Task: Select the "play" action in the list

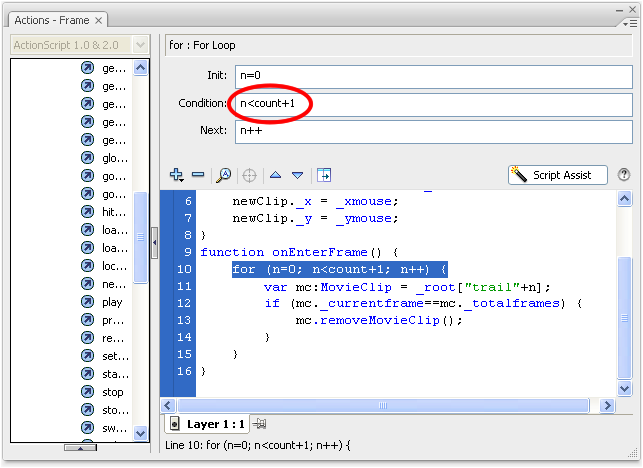Action: pyautogui.click(x=112, y=302)
